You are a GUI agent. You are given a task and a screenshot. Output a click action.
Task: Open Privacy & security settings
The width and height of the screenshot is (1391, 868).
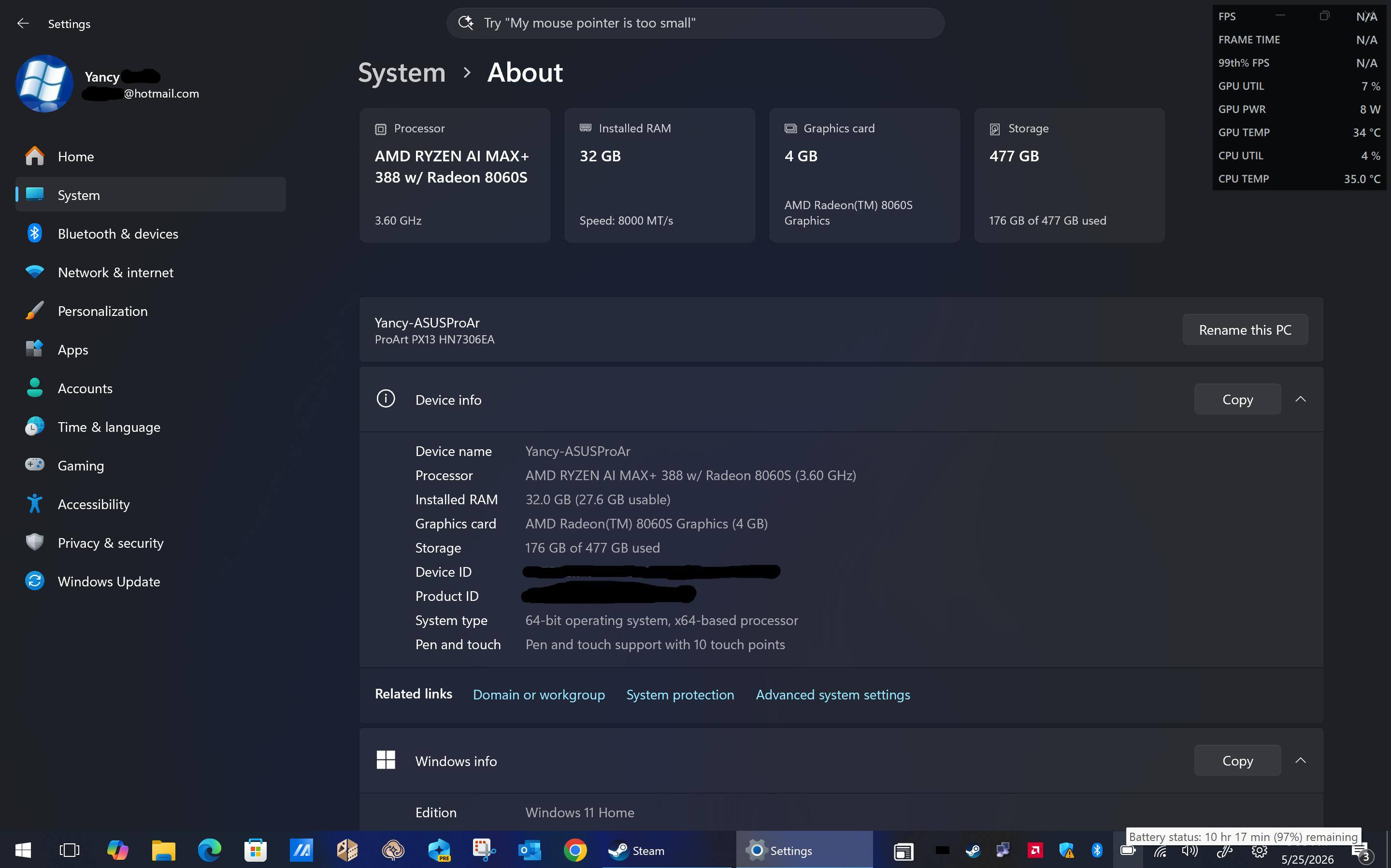[x=150, y=542]
